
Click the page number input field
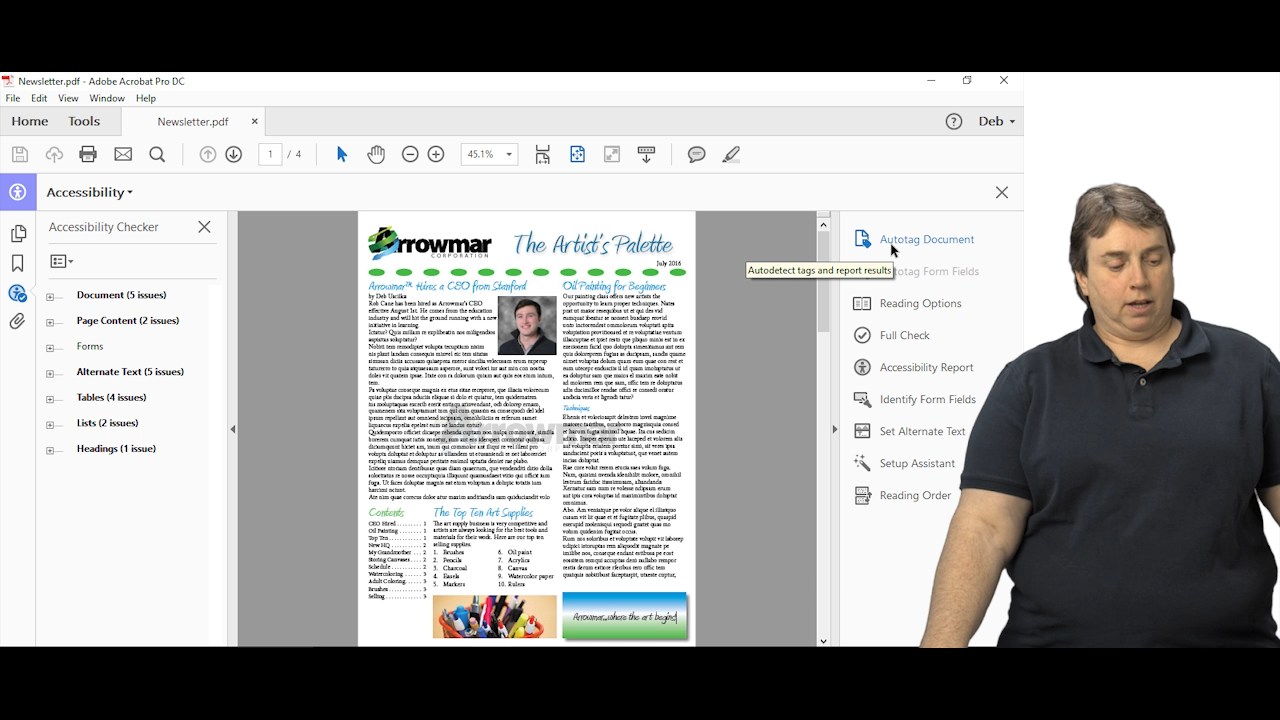270,154
